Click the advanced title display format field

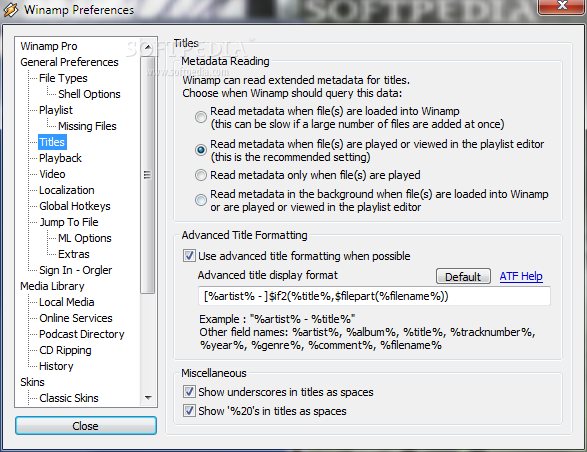click(x=374, y=296)
